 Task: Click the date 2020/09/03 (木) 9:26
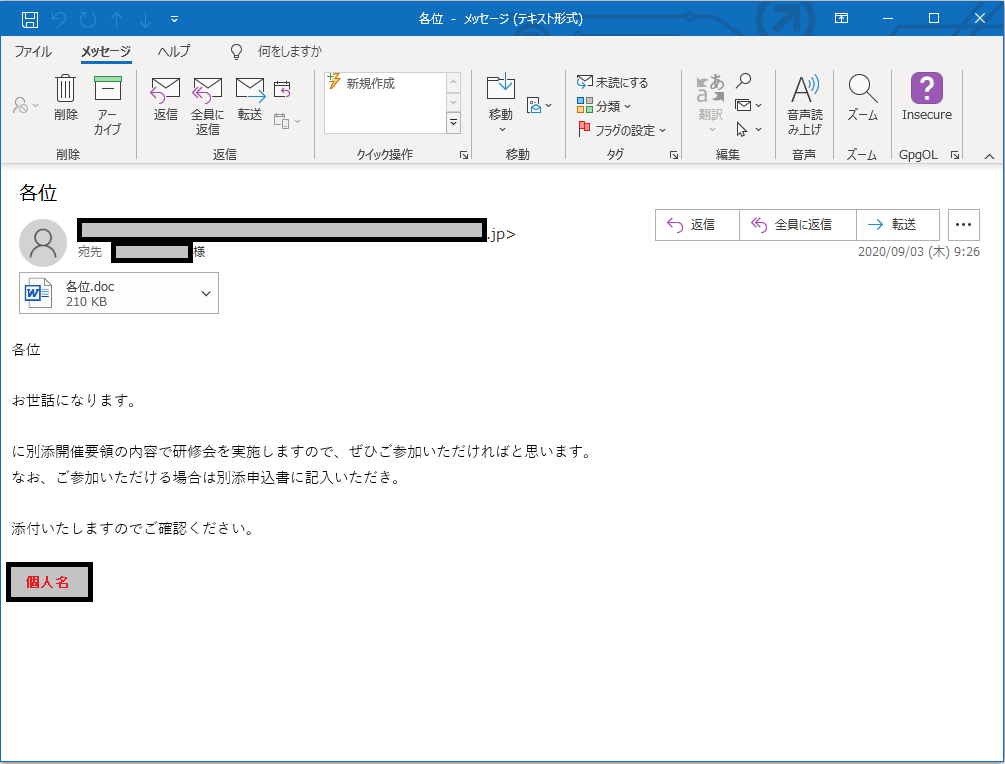tap(918, 251)
